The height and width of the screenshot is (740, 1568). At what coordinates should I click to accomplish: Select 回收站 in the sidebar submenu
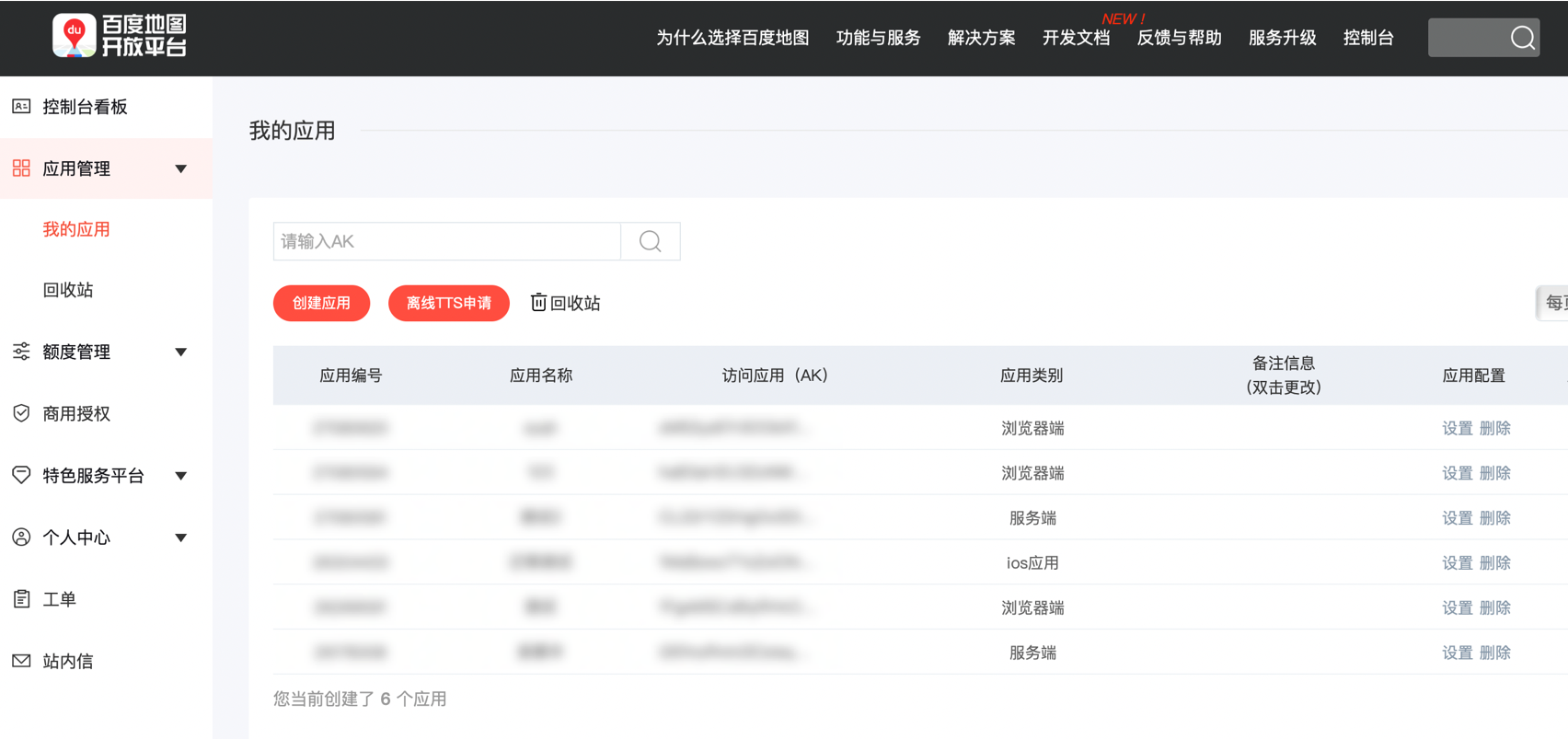coord(68,290)
